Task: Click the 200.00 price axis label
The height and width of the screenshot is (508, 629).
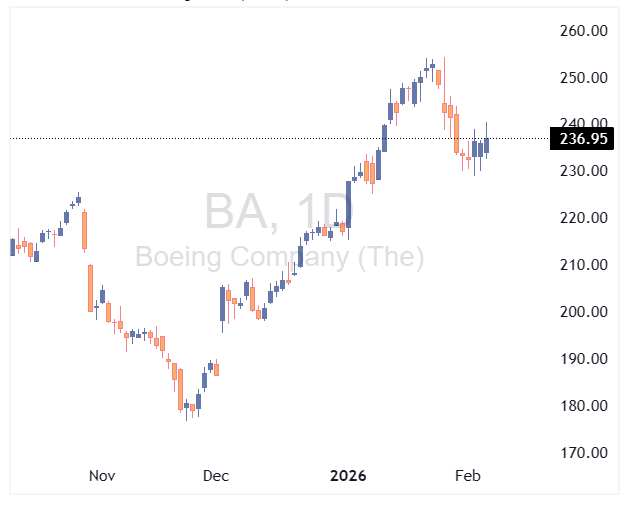Action: coord(583,312)
